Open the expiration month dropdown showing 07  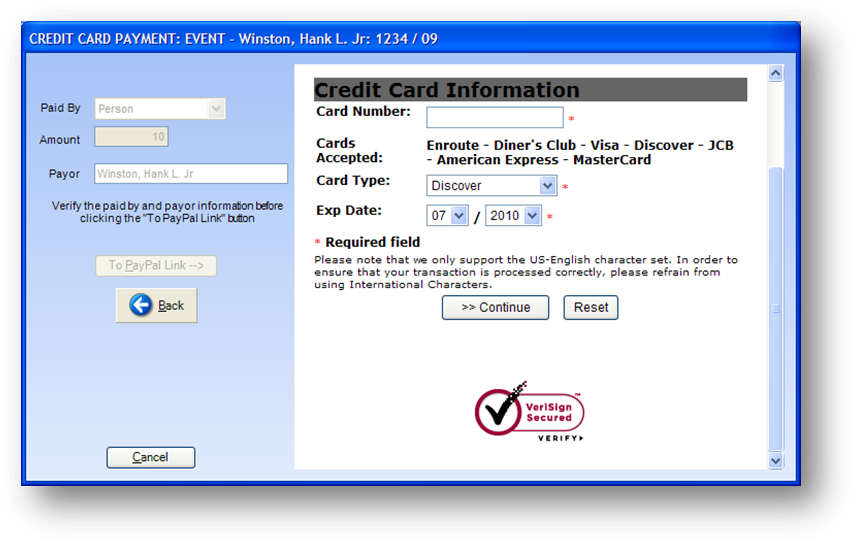[447, 216]
